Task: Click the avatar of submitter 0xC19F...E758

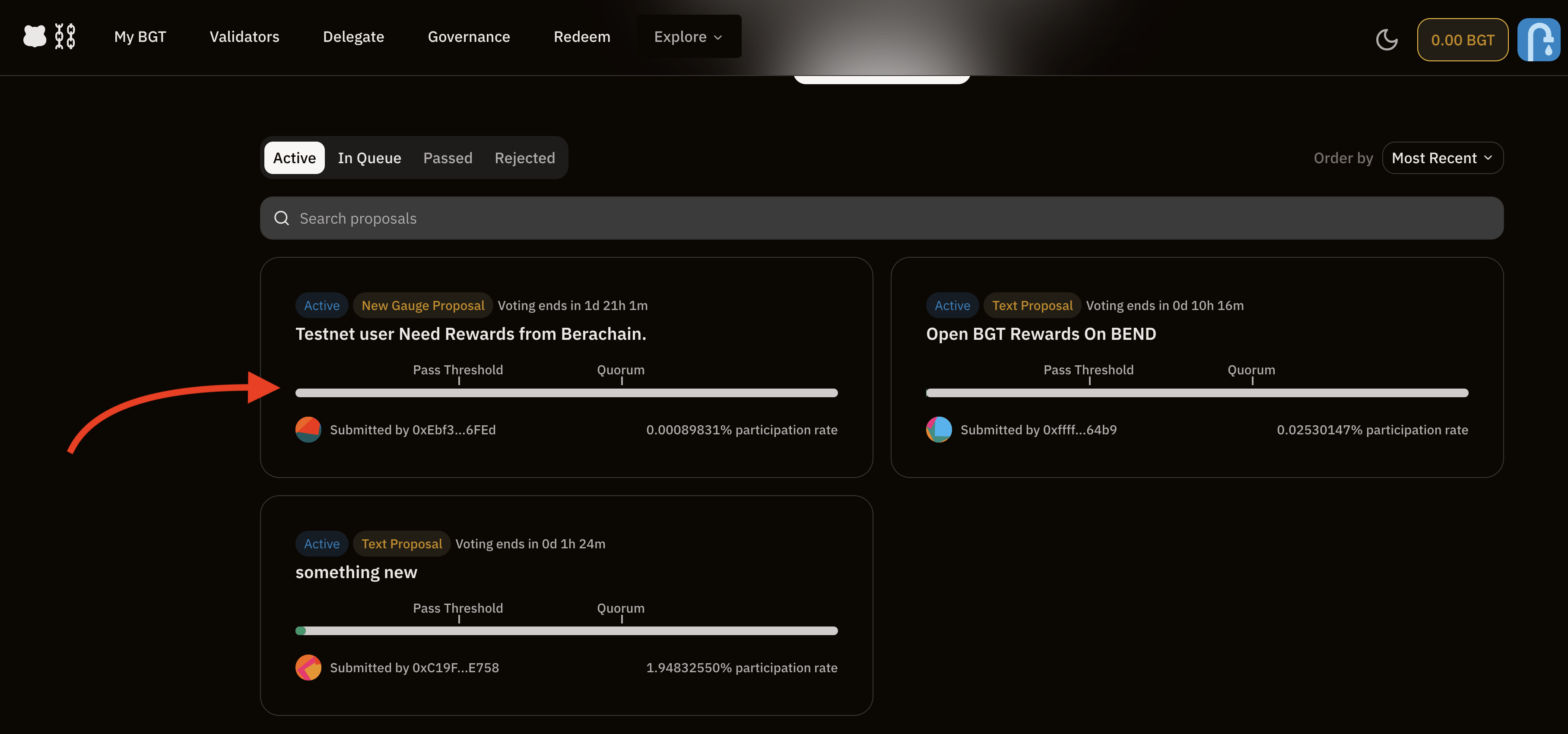Action: click(x=308, y=668)
